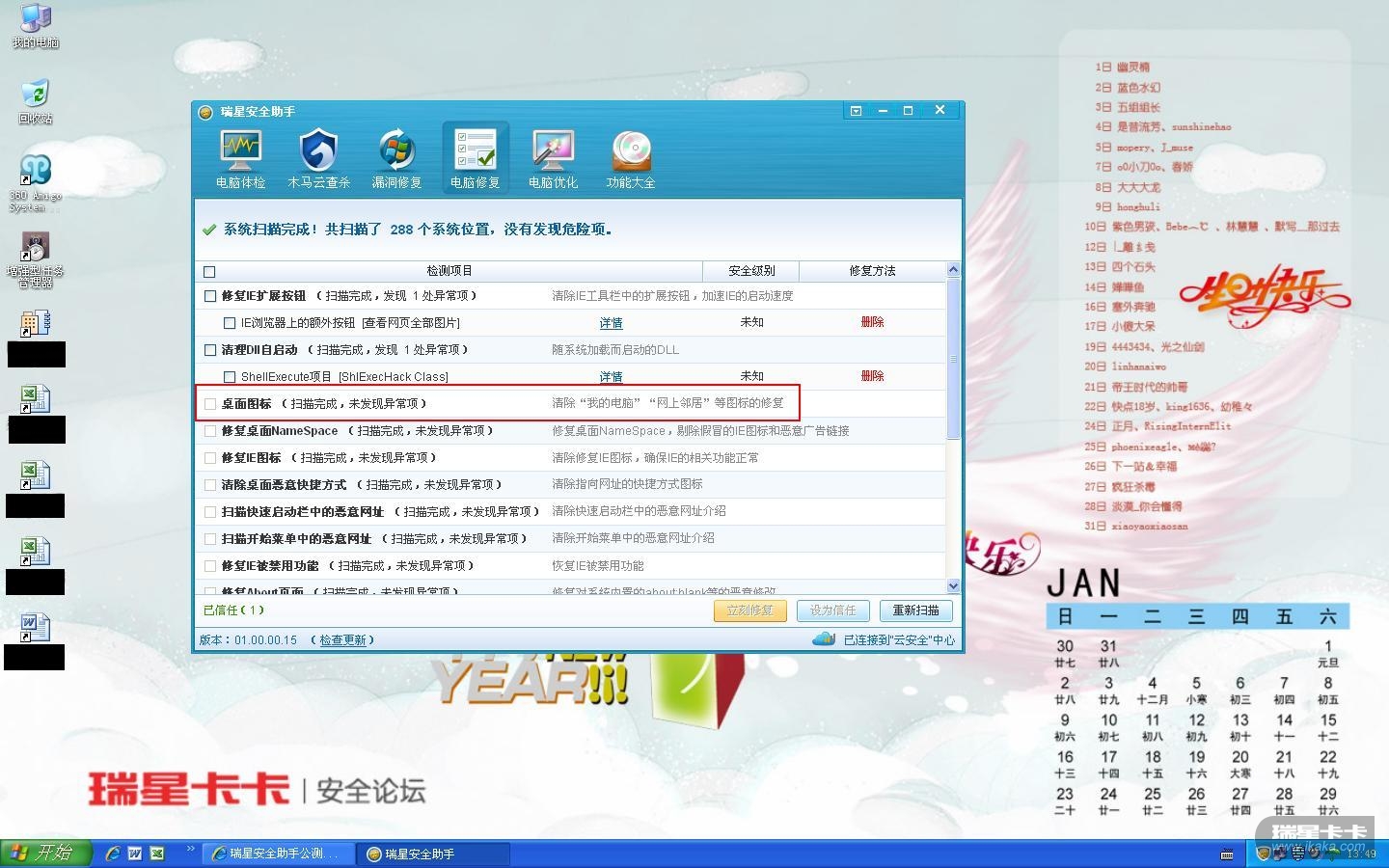Open the 漏洞修复 vulnerability repair tool

coord(396,157)
